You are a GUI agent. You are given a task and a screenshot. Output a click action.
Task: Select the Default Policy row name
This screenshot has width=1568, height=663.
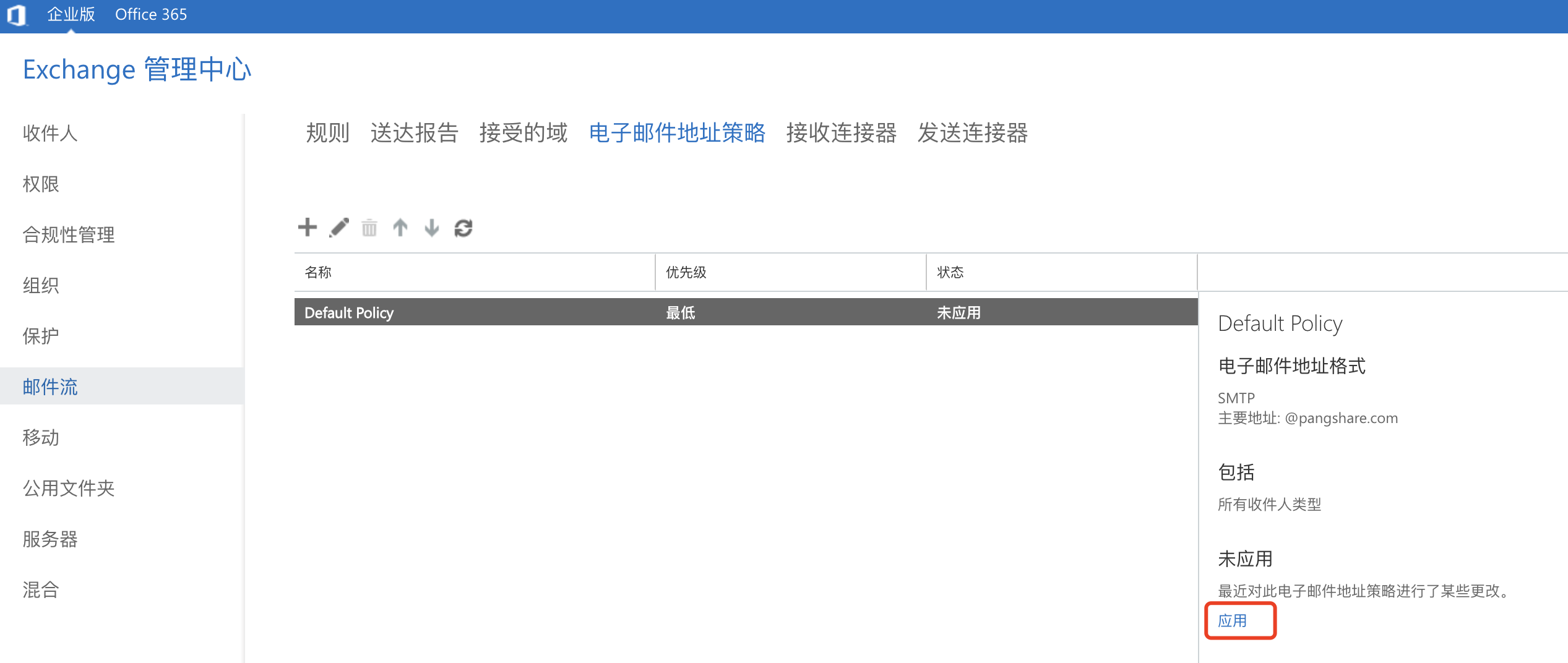(349, 313)
